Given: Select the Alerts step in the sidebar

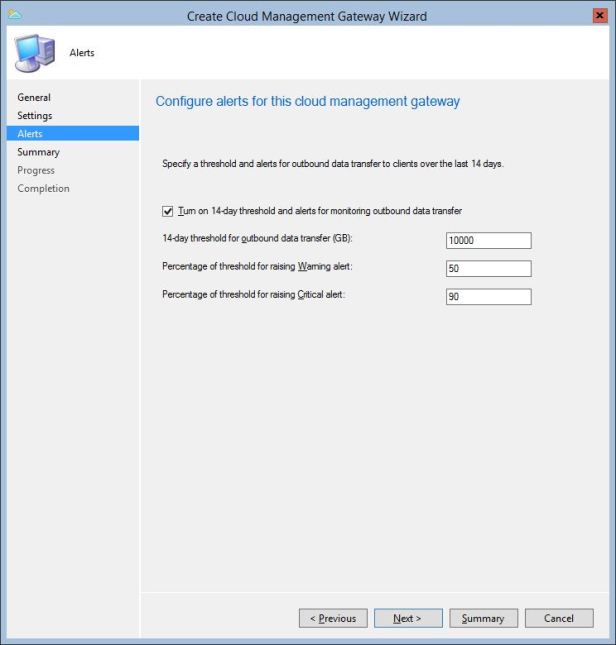Looking at the screenshot, I should click(x=73, y=134).
